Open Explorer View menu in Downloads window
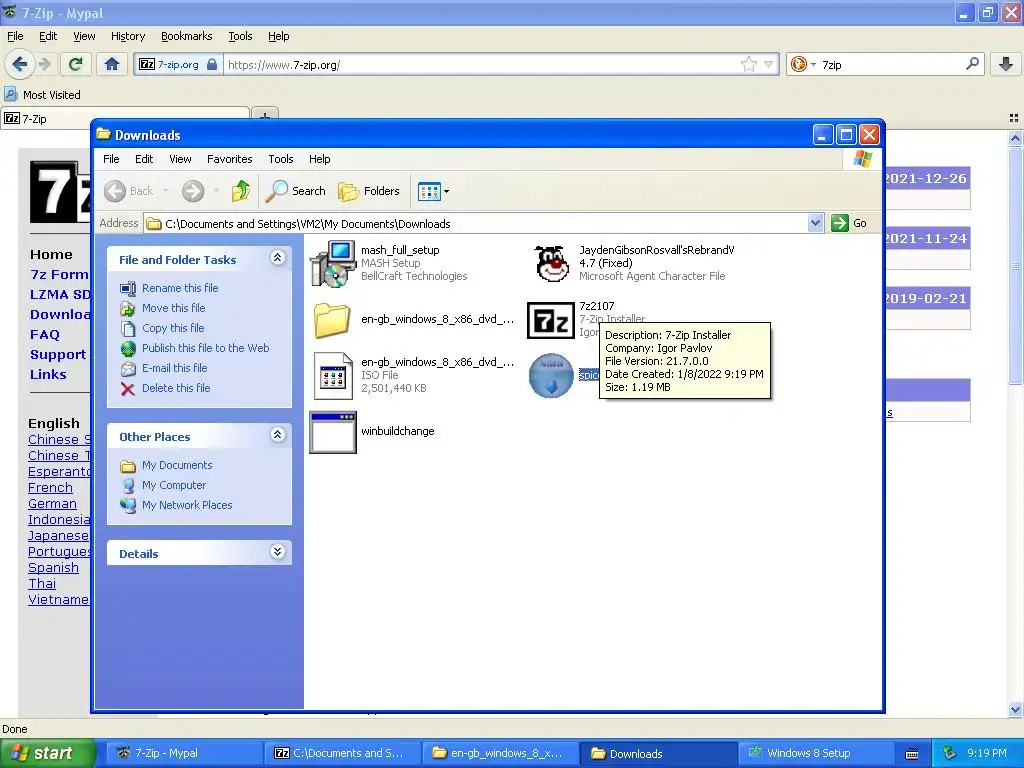The width and height of the screenshot is (1024, 768). (x=180, y=159)
